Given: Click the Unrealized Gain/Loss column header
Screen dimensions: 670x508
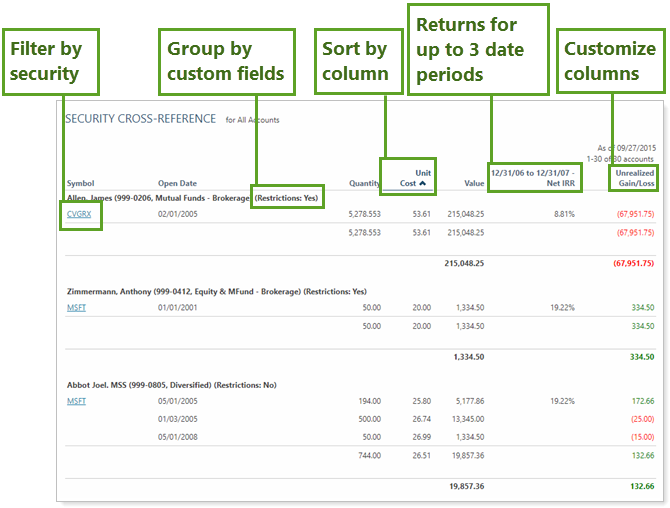Looking at the screenshot, I should click(633, 177).
